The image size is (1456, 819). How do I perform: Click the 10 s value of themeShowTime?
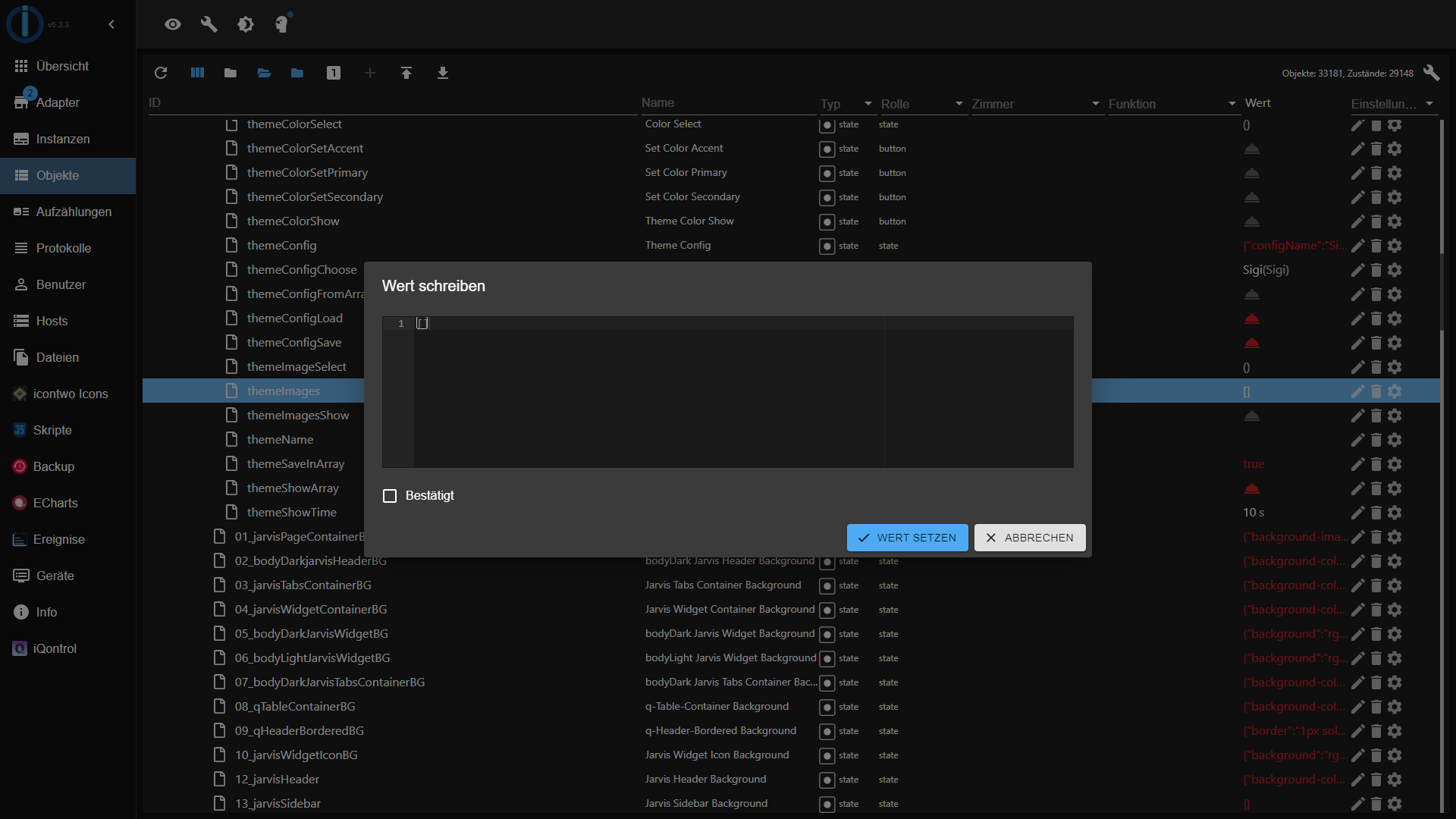coord(1254,513)
